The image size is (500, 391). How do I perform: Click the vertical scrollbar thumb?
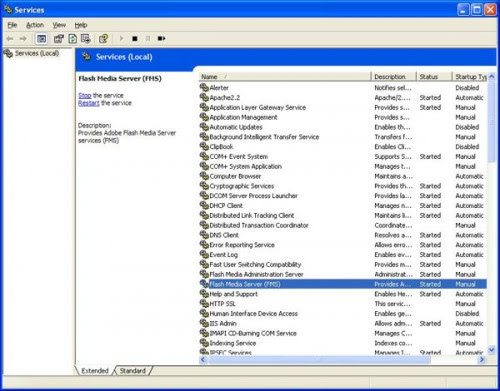[x=491, y=122]
